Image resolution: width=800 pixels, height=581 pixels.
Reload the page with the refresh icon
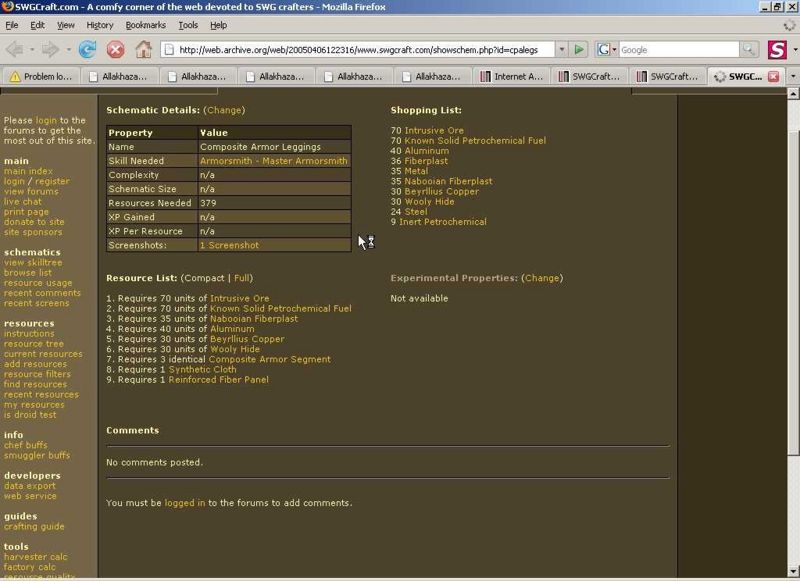[87, 49]
